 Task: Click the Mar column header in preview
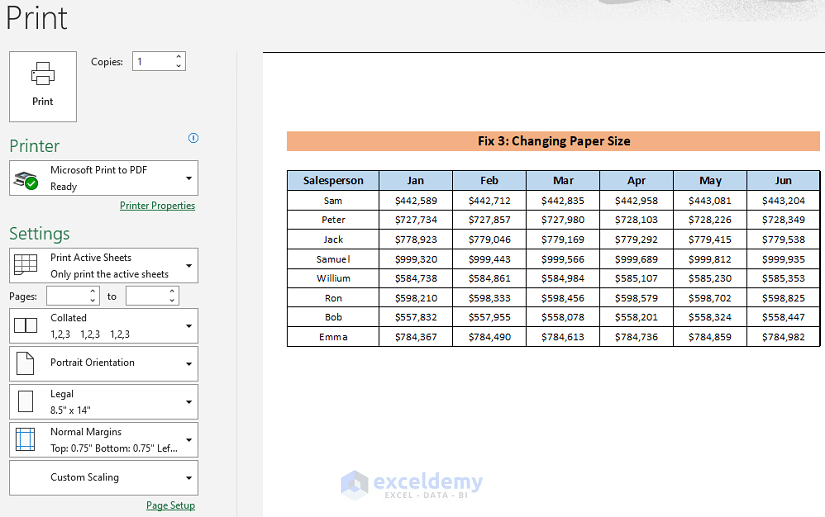point(563,180)
